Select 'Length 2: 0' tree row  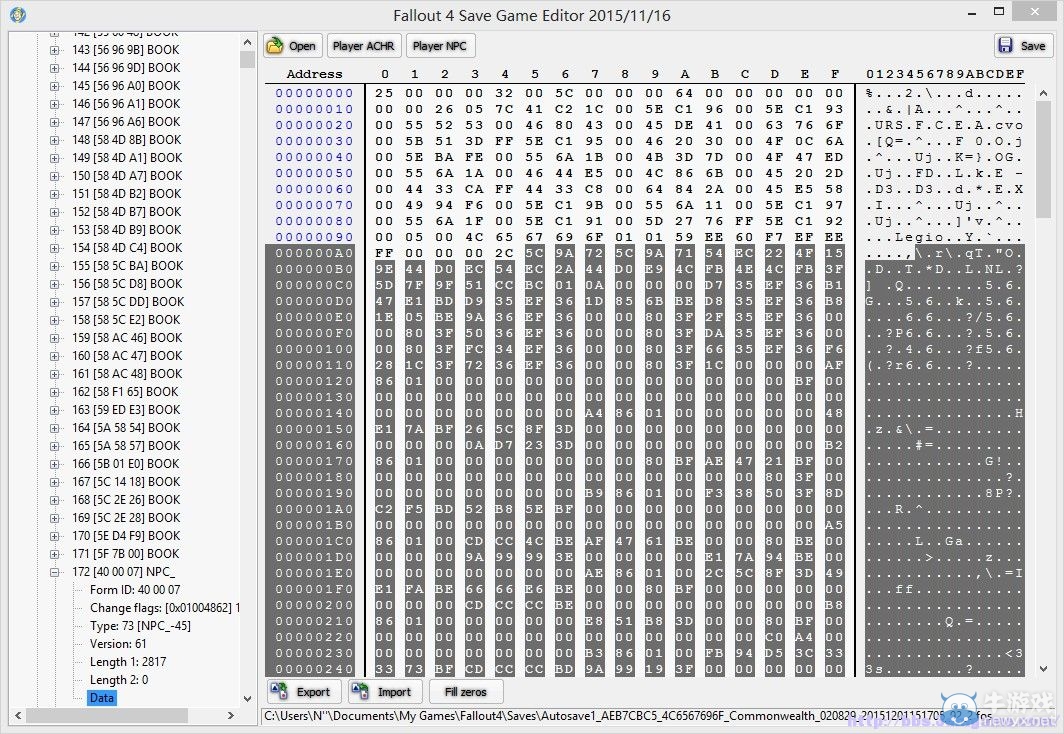click(x=119, y=680)
